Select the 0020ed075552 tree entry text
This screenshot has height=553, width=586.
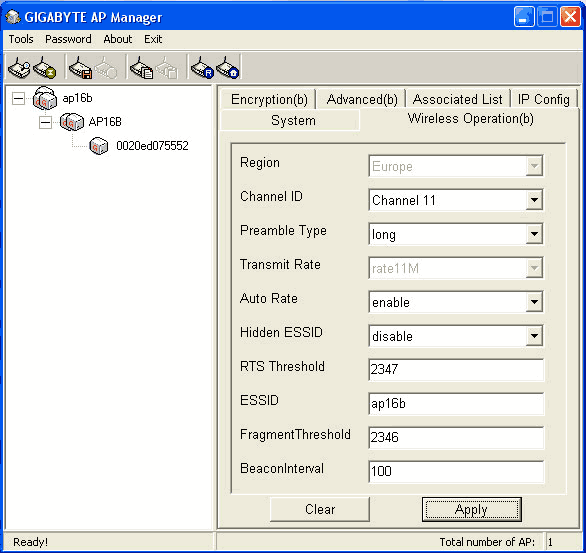click(152, 146)
